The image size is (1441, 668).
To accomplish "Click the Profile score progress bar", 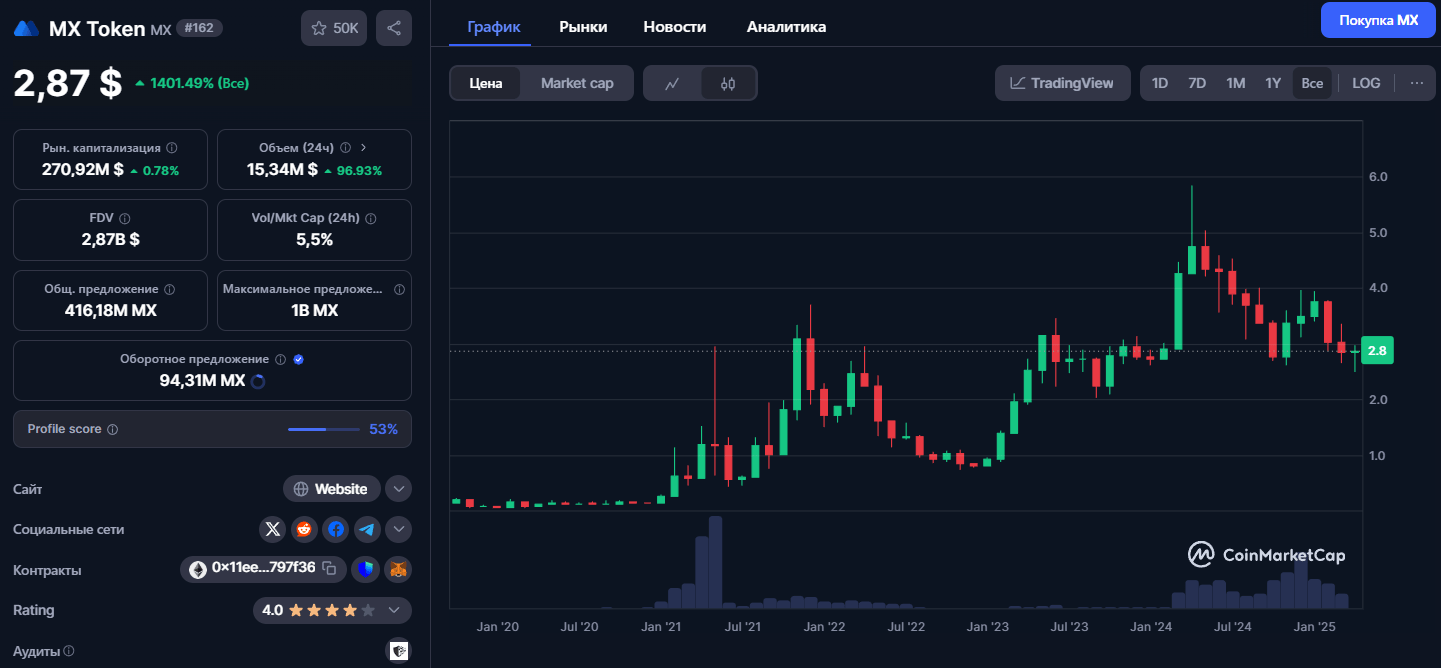I will coord(323,429).
